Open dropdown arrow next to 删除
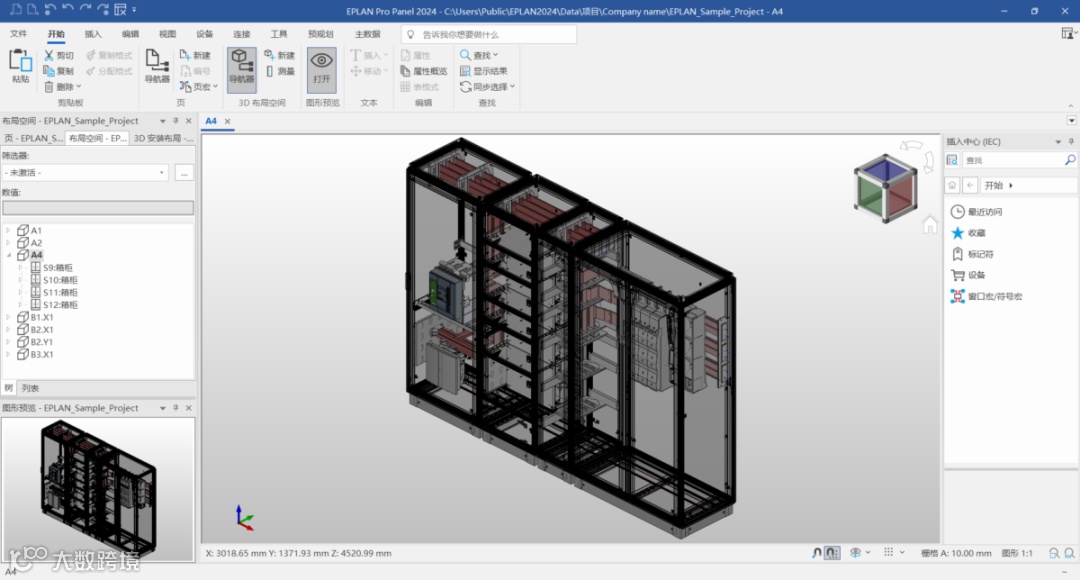 point(79,87)
